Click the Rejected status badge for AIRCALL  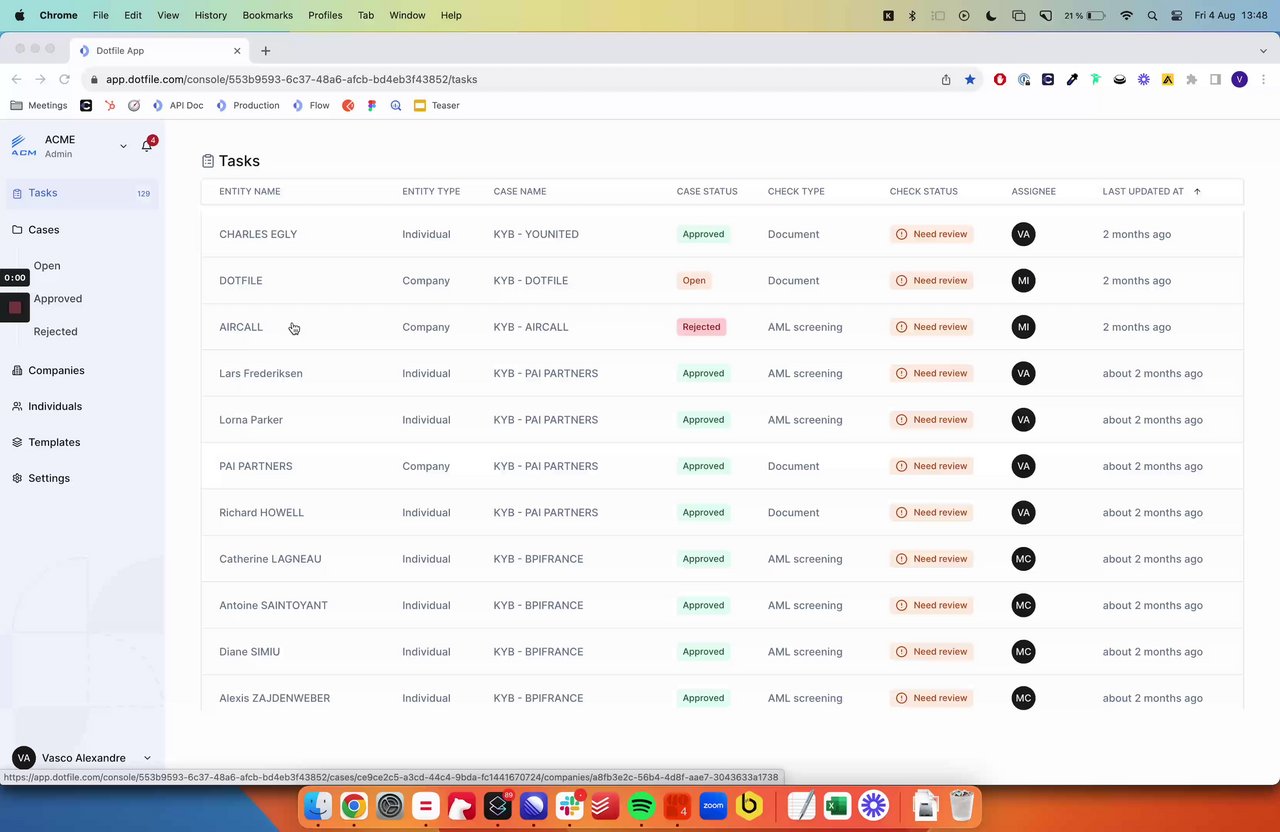[x=701, y=327]
